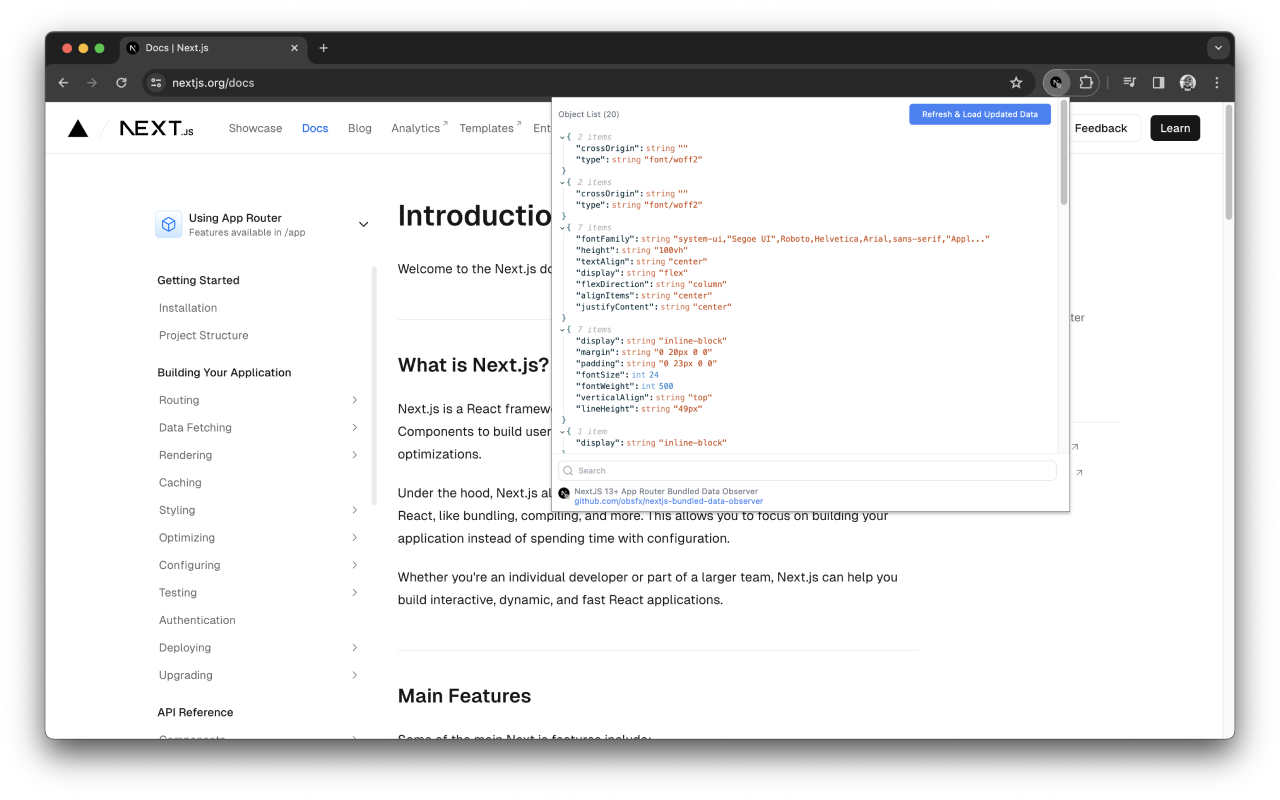
Task: Open the Blog nav item
Action: [x=360, y=128]
